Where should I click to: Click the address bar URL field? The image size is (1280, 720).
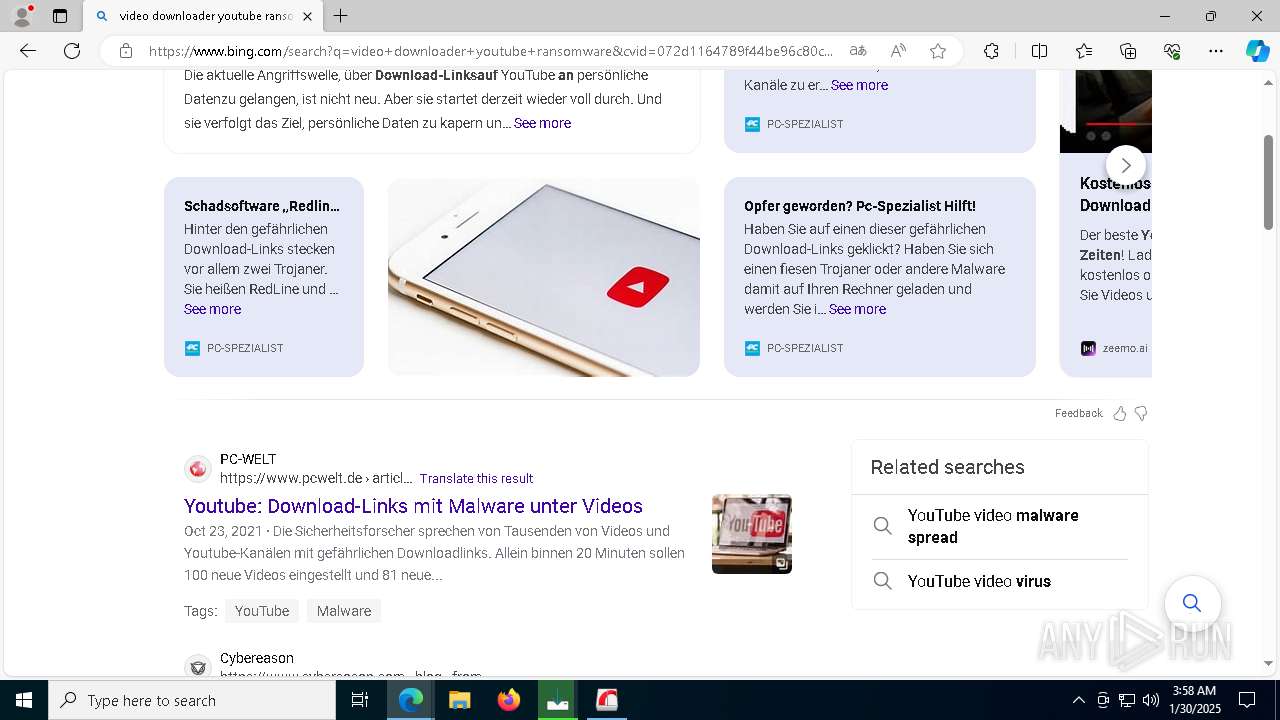pyautogui.click(x=490, y=51)
